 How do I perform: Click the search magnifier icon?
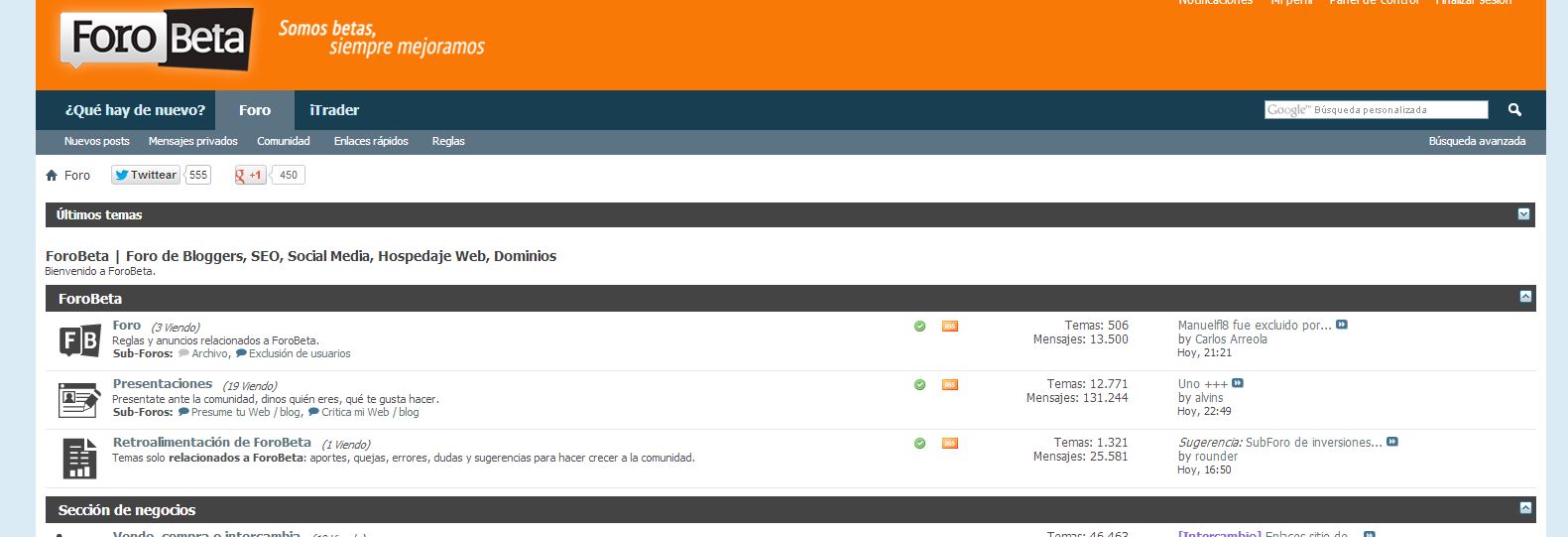click(x=1514, y=109)
